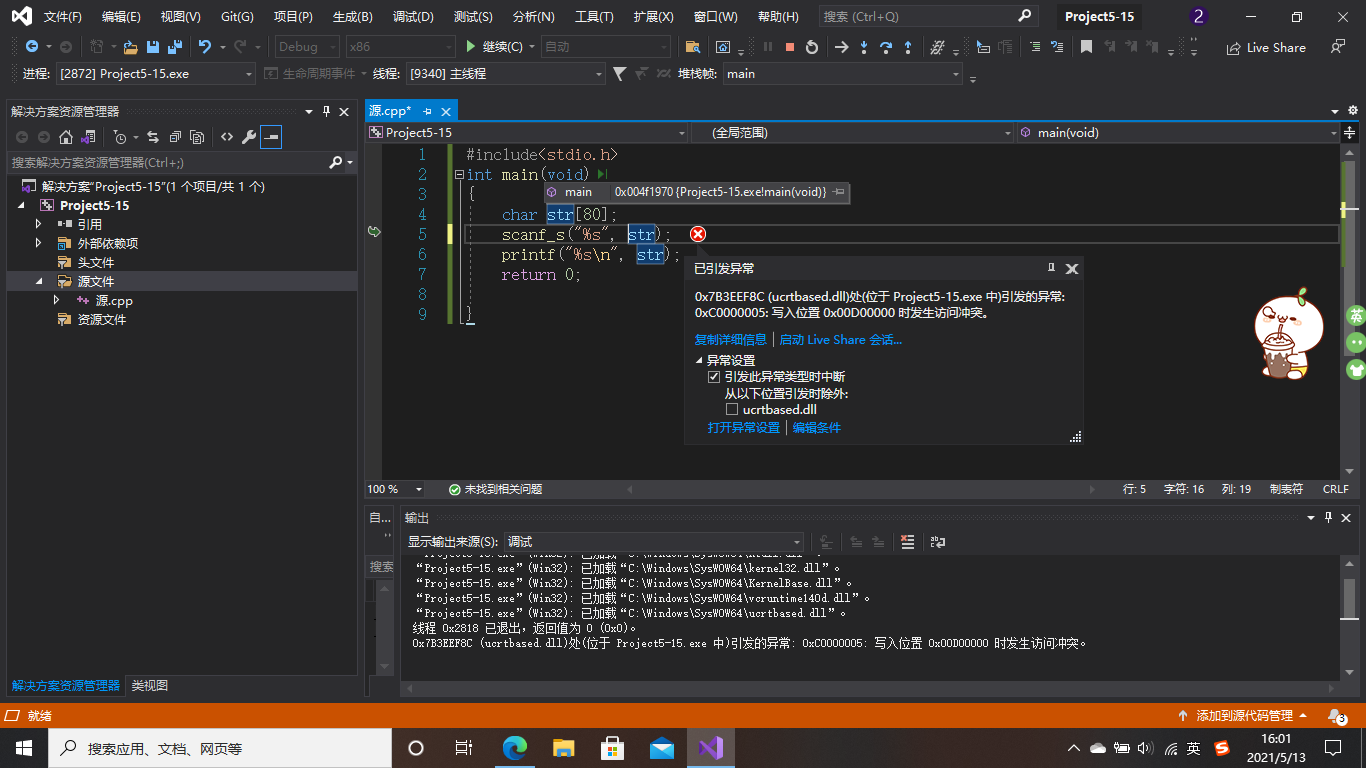This screenshot has width=1366, height=768.
Task: Click the Preview Selected Items icon
Action: (271, 137)
